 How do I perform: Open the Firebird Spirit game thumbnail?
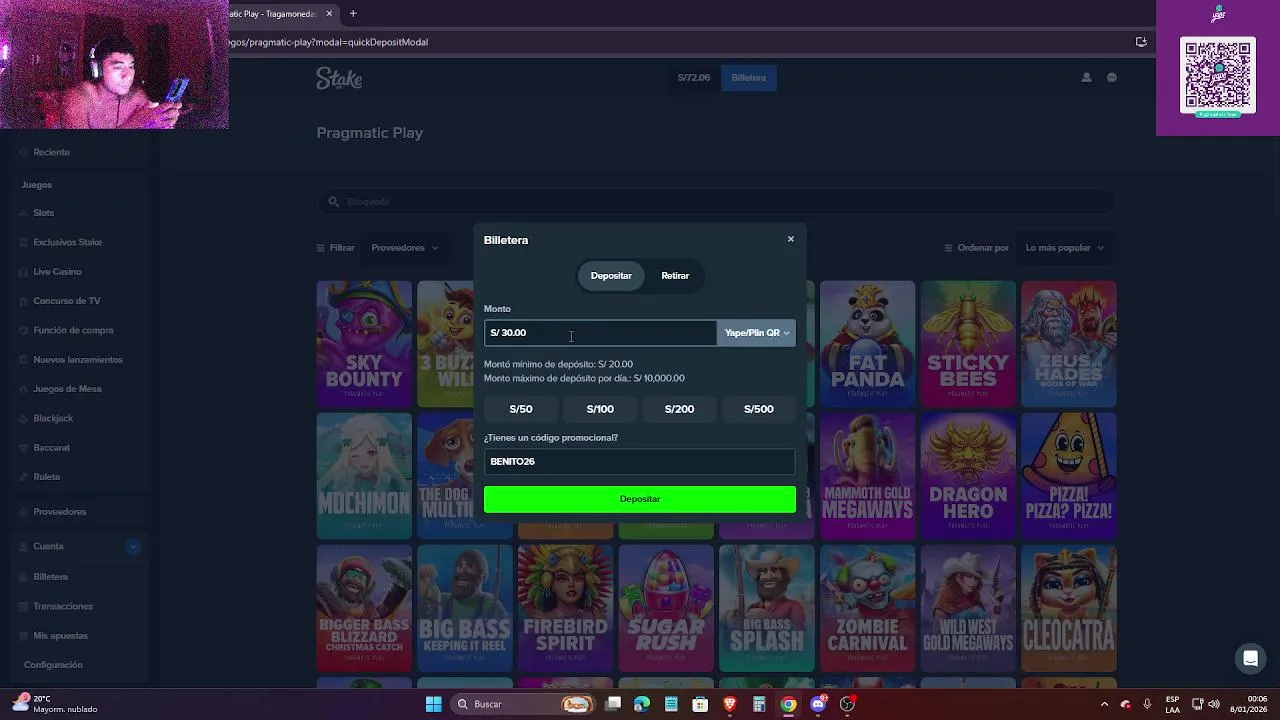[565, 608]
